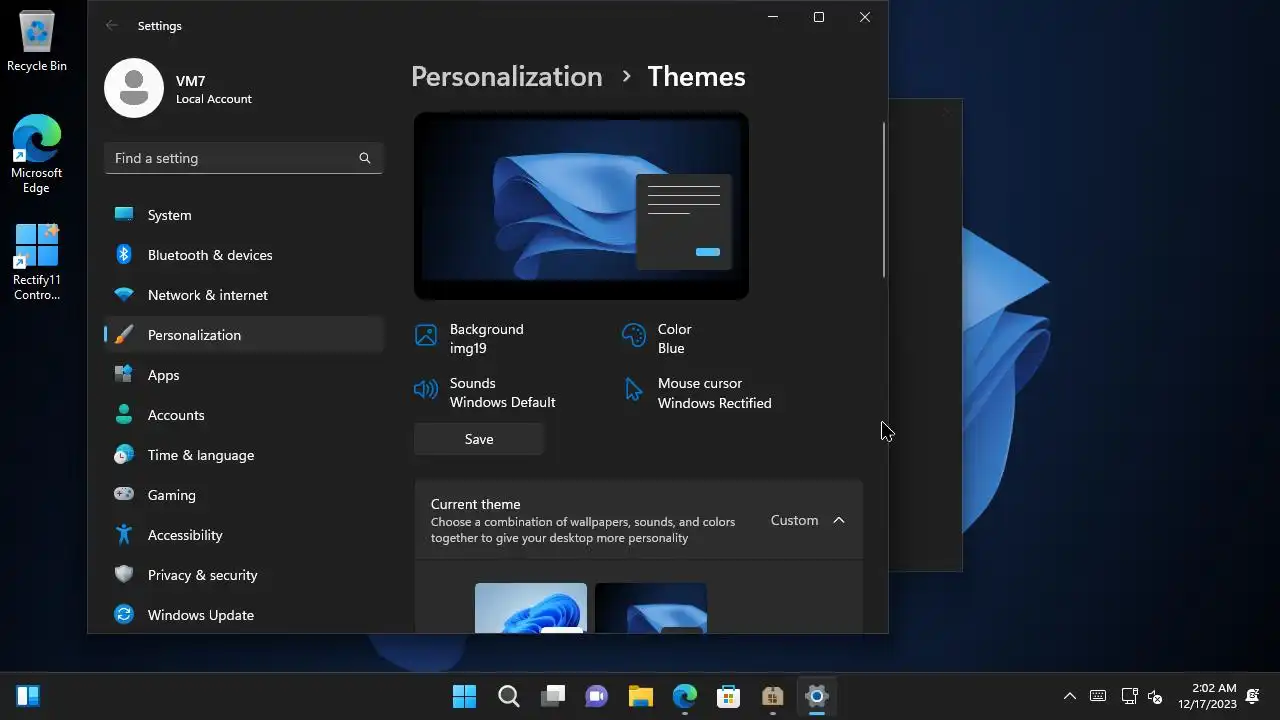Click the Privacy & security shield icon
Screen dimensions: 1280x720
pyautogui.click(x=124, y=575)
